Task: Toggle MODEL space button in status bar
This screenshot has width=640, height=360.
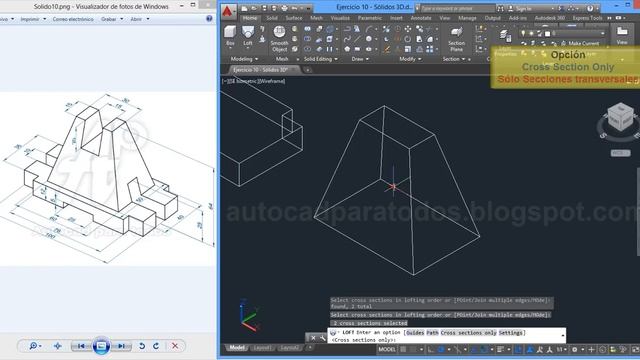Action: (x=387, y=349)
